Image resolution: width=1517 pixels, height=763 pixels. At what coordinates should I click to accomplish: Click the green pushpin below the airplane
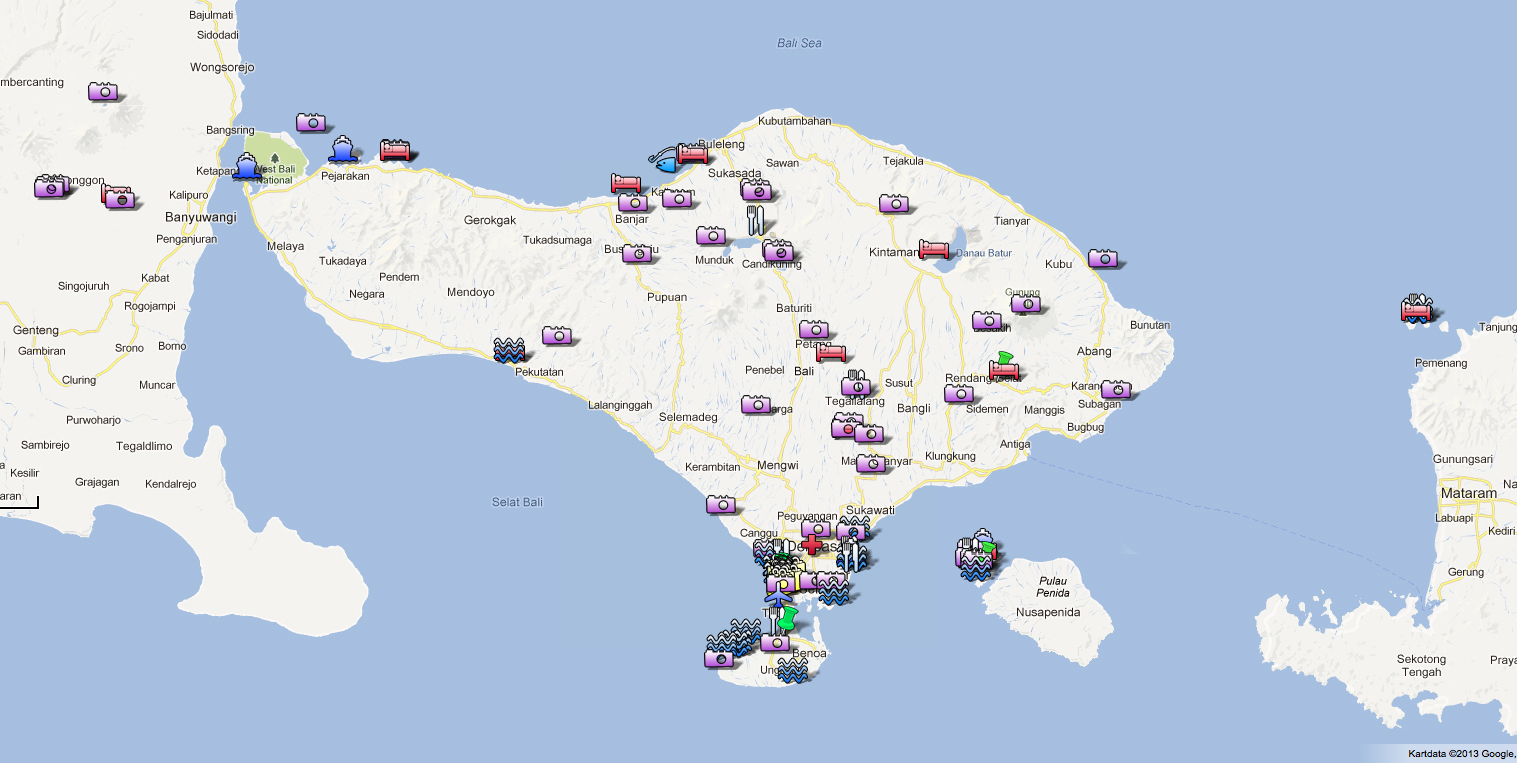(x=789, y=618)
